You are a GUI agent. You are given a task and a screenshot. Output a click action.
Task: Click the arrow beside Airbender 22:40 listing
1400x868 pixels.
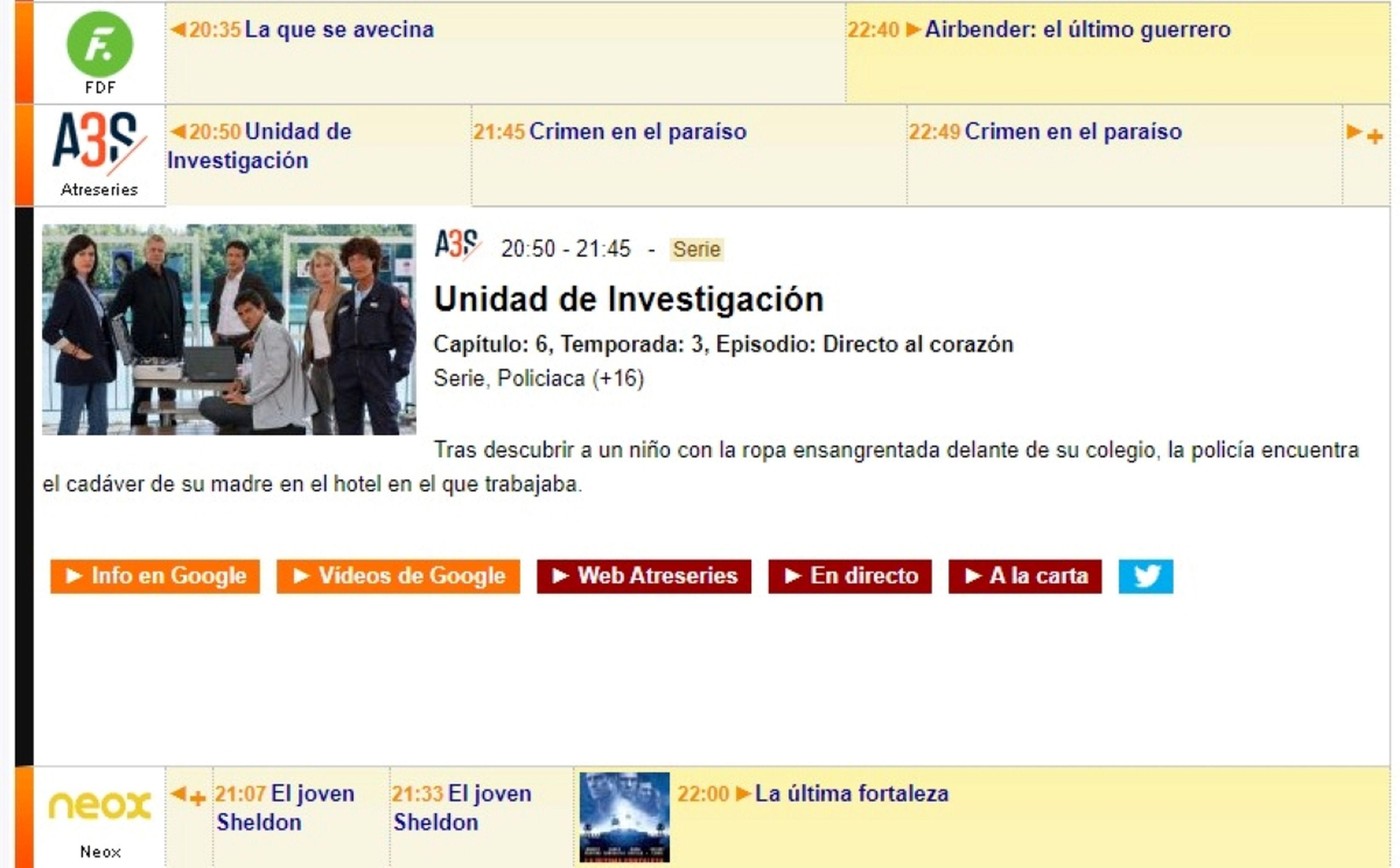click(x=913, y=29)
